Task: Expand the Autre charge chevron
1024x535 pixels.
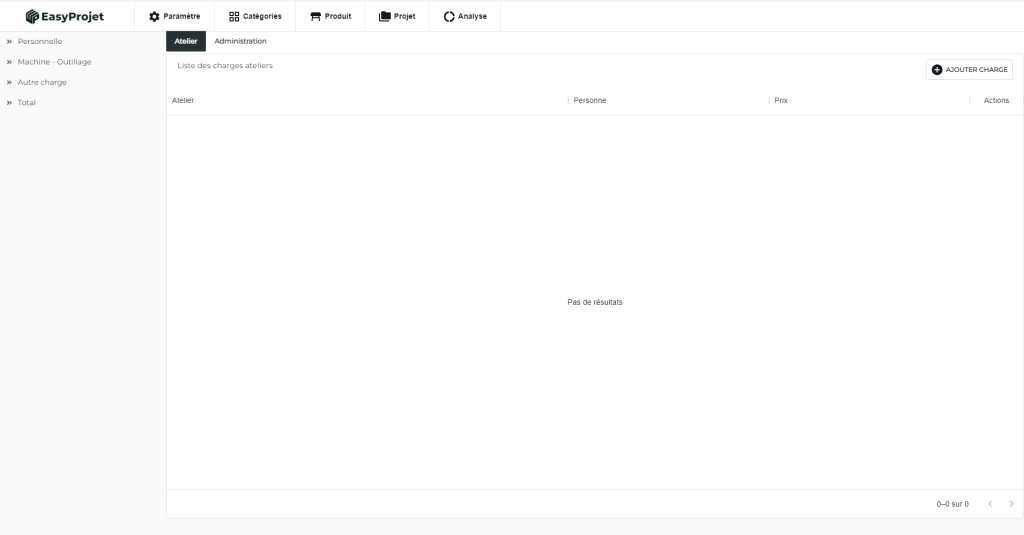Action: (x=9, y=82)
